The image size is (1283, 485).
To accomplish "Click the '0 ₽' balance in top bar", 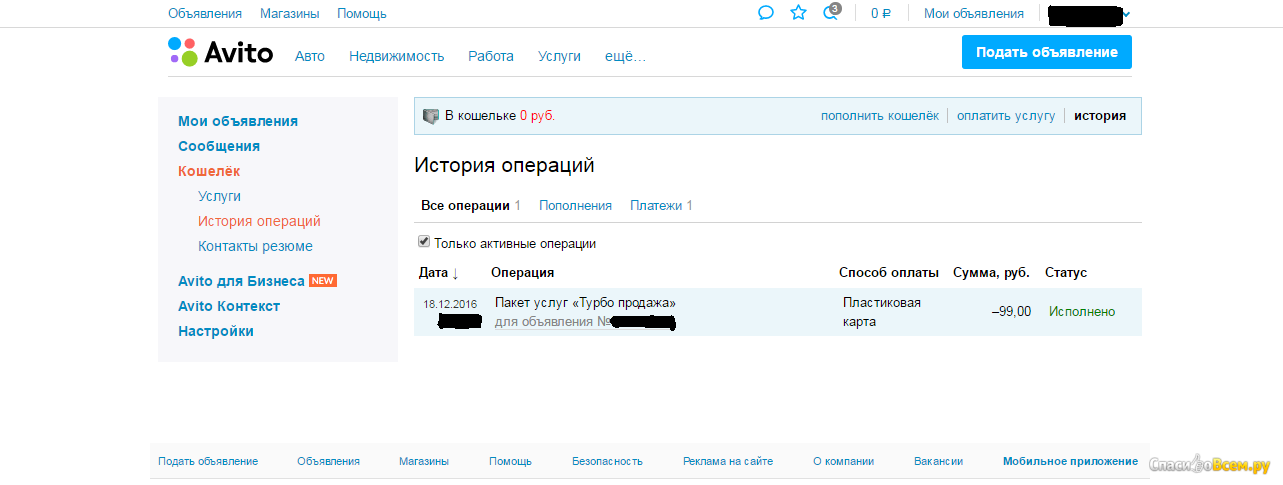I will (881, 13).
